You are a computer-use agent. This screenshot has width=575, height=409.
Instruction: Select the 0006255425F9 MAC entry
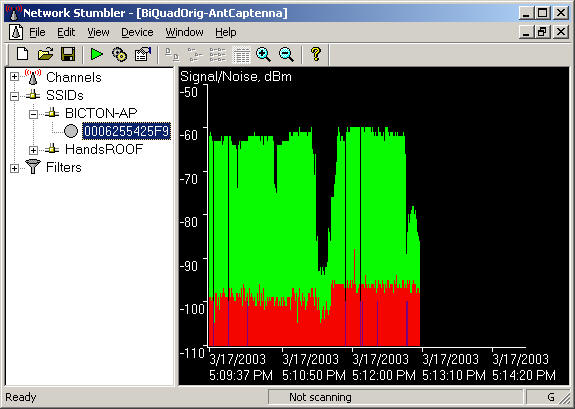tap(127, 131)
